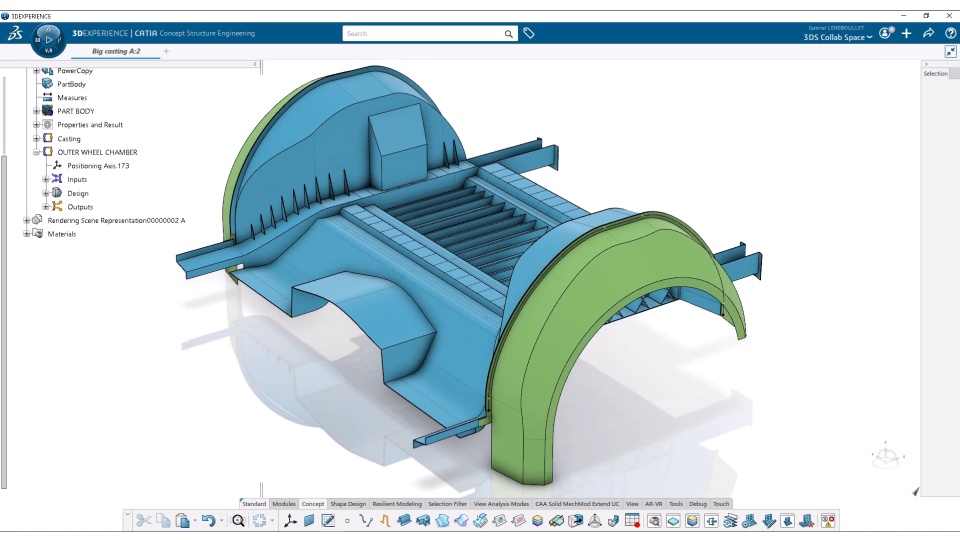Viewport: 960px width, 540px height.
Task: Click the plus Add icon in top bar
Action: tap(907, 34)
